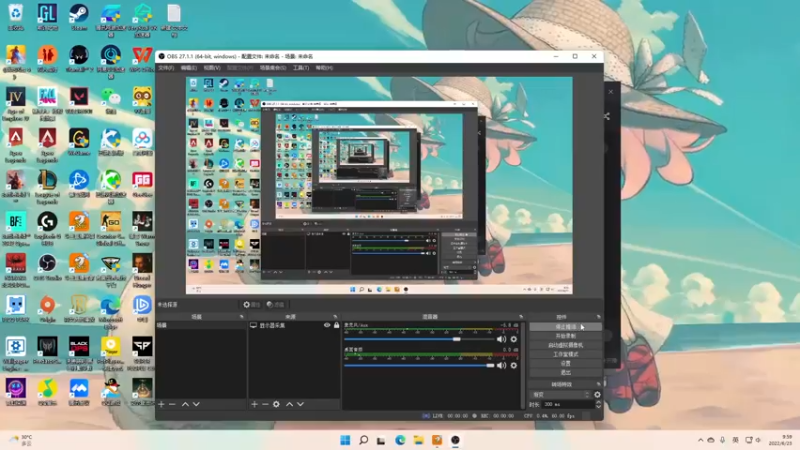
Task: Move scene up in the Scenes panel
Action: click(185, 404)
